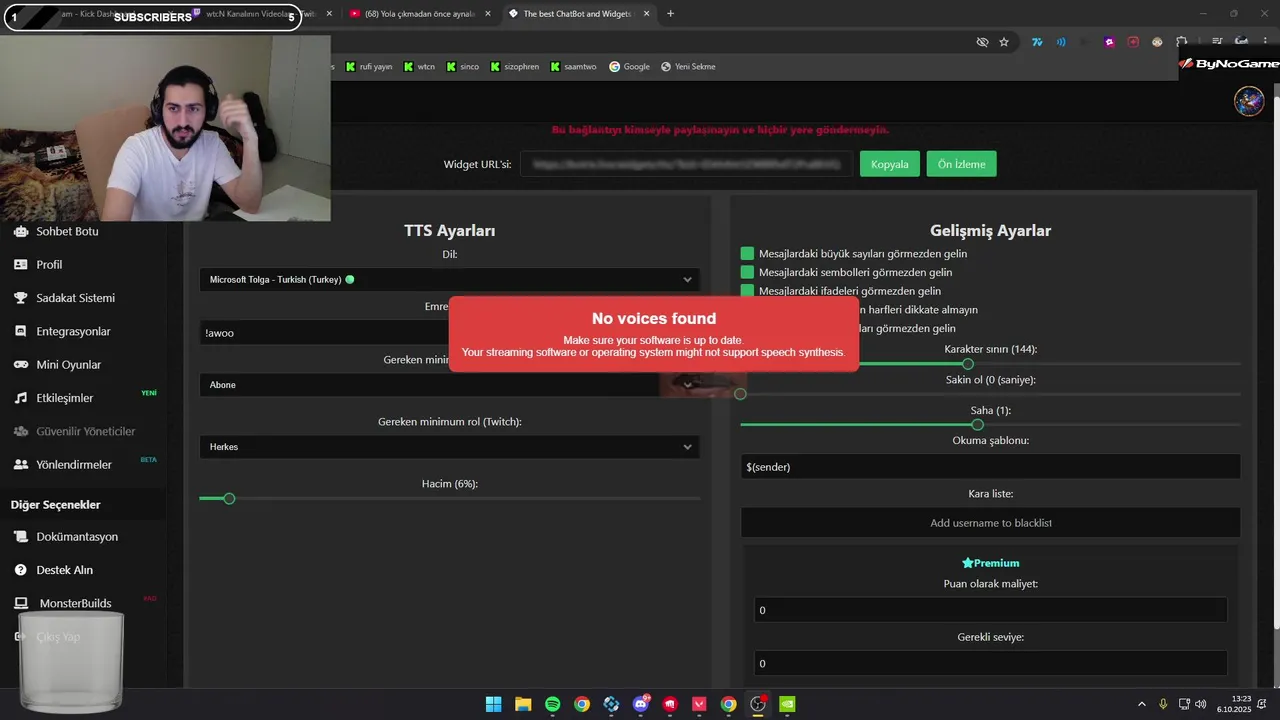Screen dimensions: 1280x720
Task: Open File Explorer from the taskbar
Action: click(523, 704)
